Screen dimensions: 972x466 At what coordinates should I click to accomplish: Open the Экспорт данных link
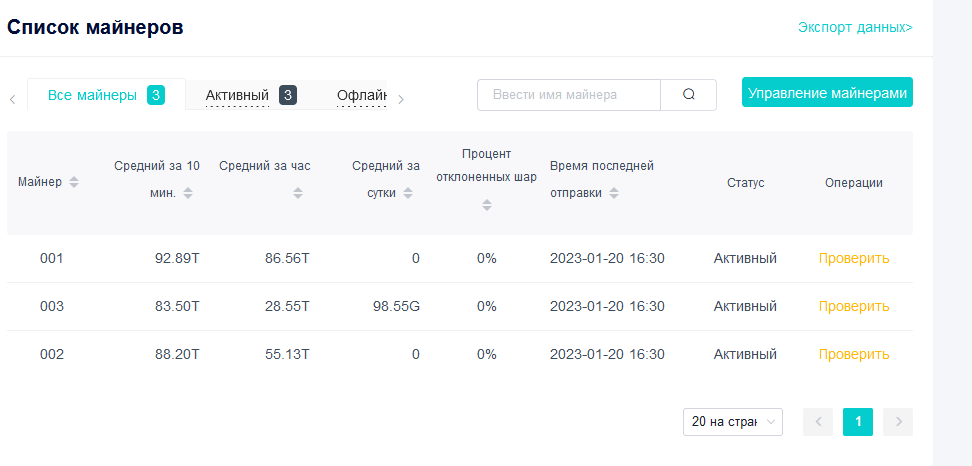[x=854, y=27]
